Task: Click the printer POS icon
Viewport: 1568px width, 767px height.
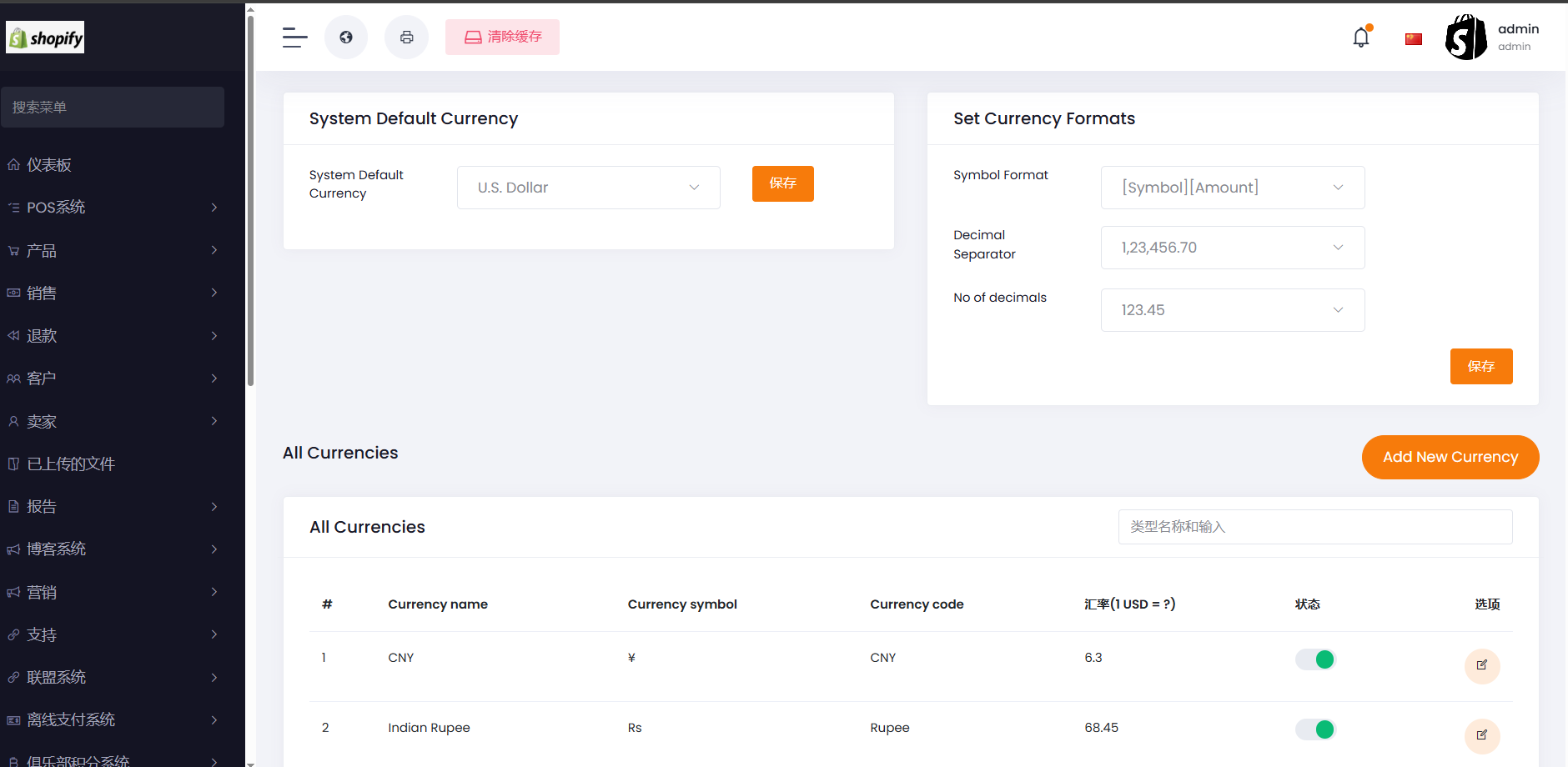Action: (x=406, y=38)
